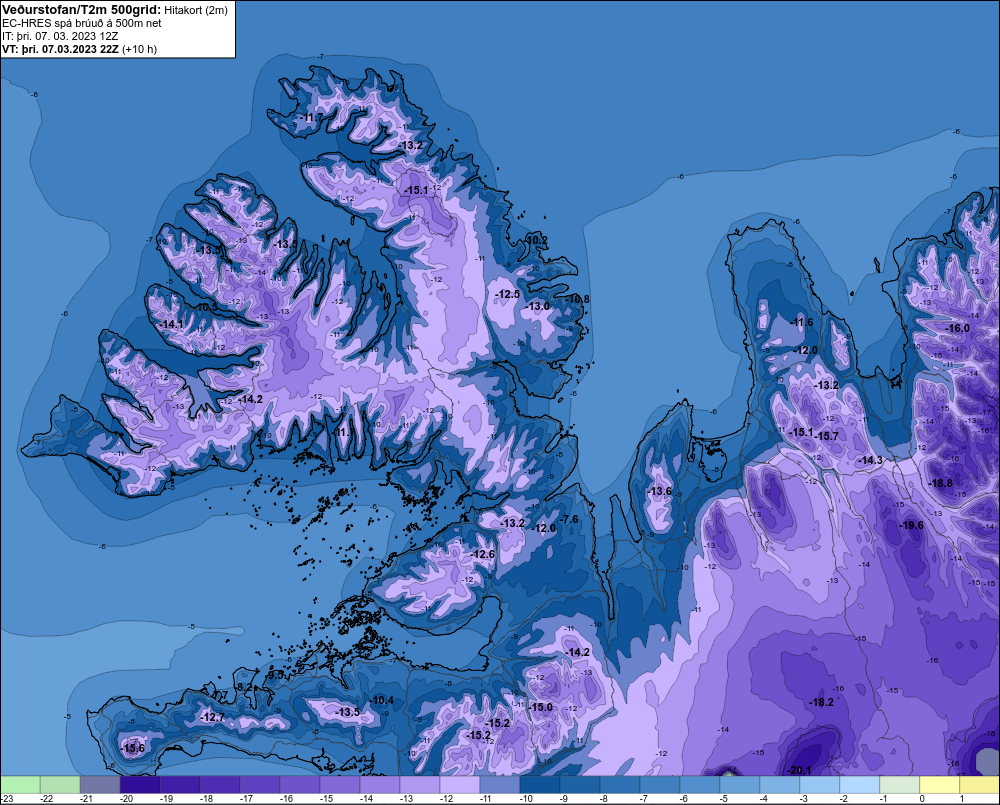Click the valid time "VT: þri. 07.03.2023 22Z"
The image size is (1000, 805).
point(60,49)
